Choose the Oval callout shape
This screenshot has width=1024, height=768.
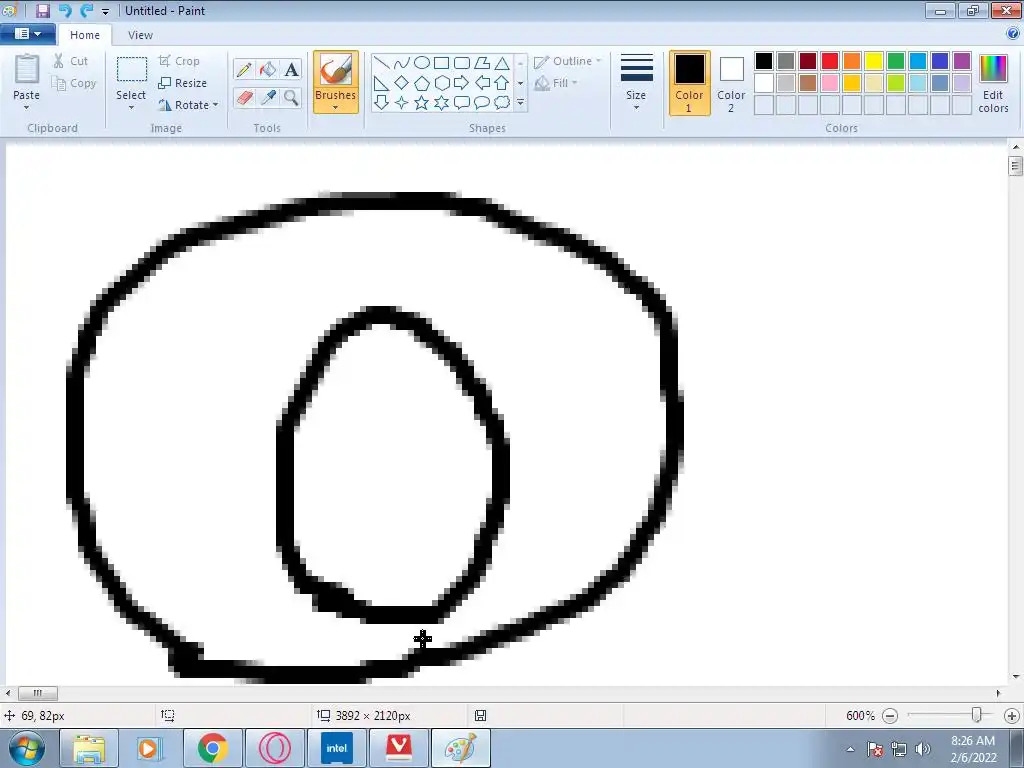click(x=482, y=103)
